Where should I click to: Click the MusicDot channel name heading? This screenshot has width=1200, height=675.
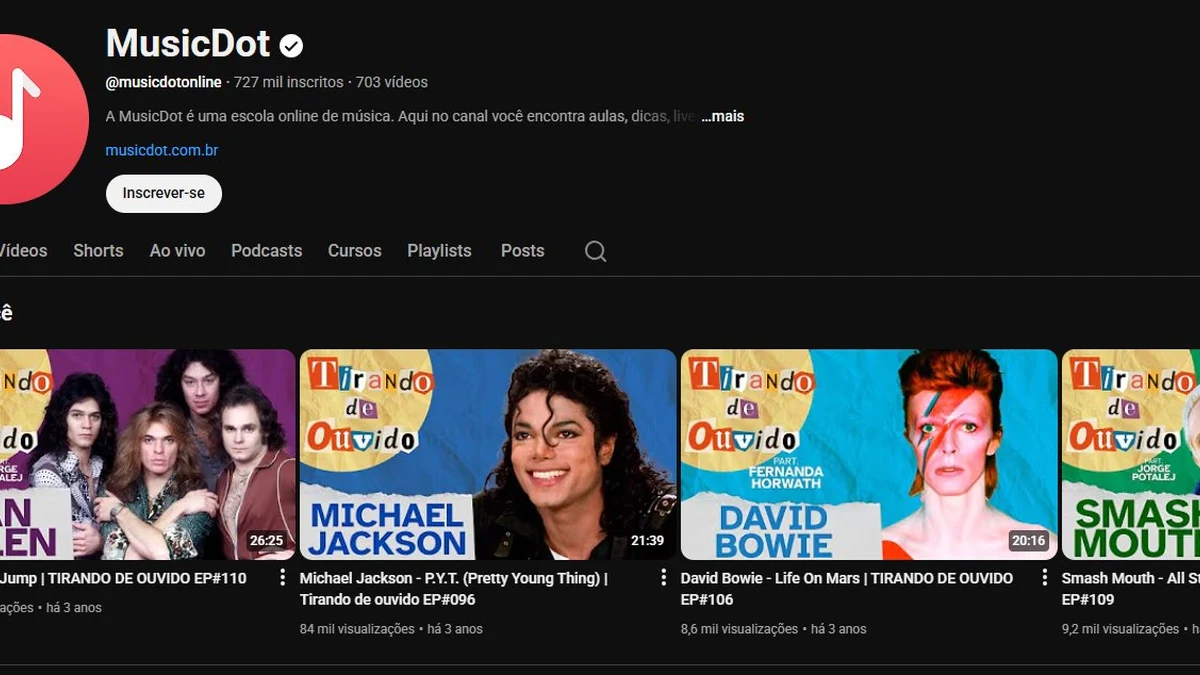pyautogui.click(x=188, y=44)
